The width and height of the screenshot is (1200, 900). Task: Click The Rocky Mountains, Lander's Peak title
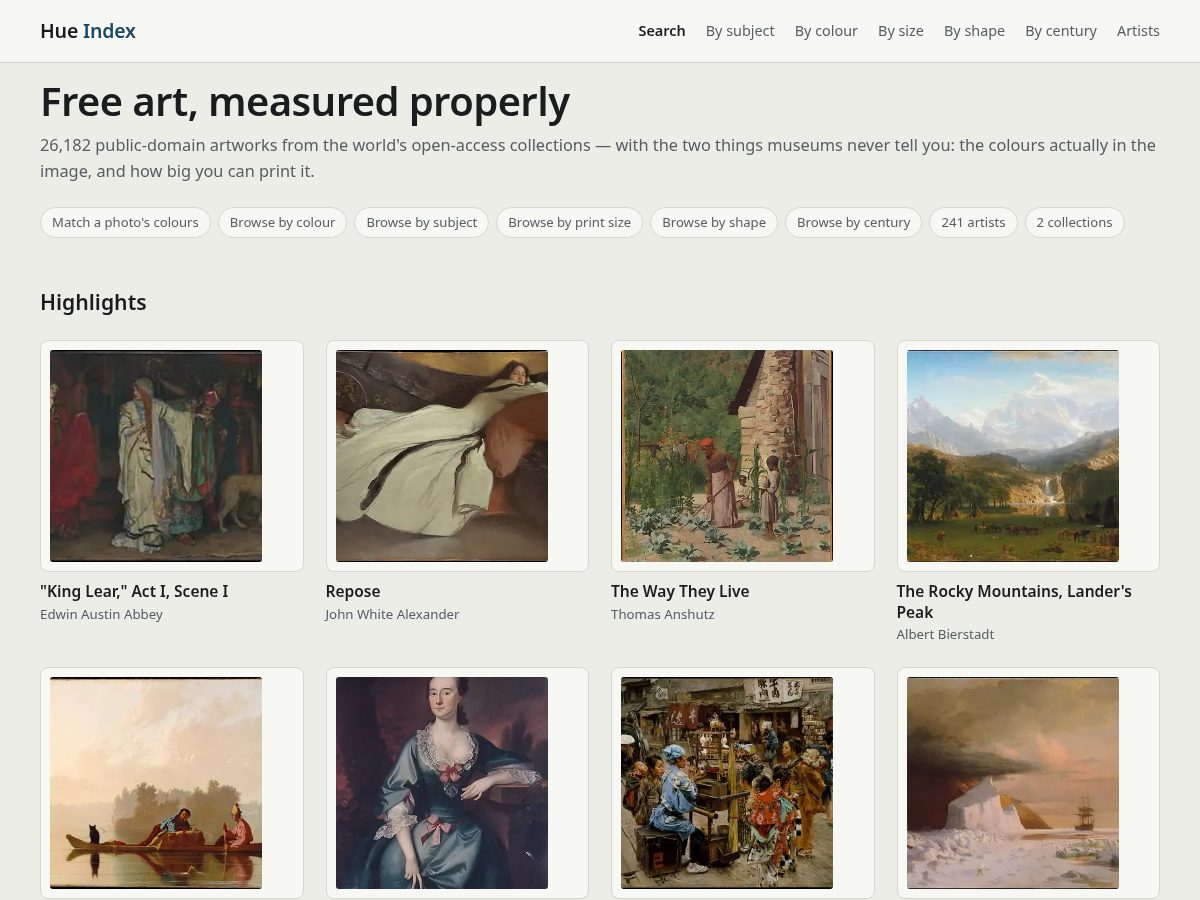[x=1014, y=602]
